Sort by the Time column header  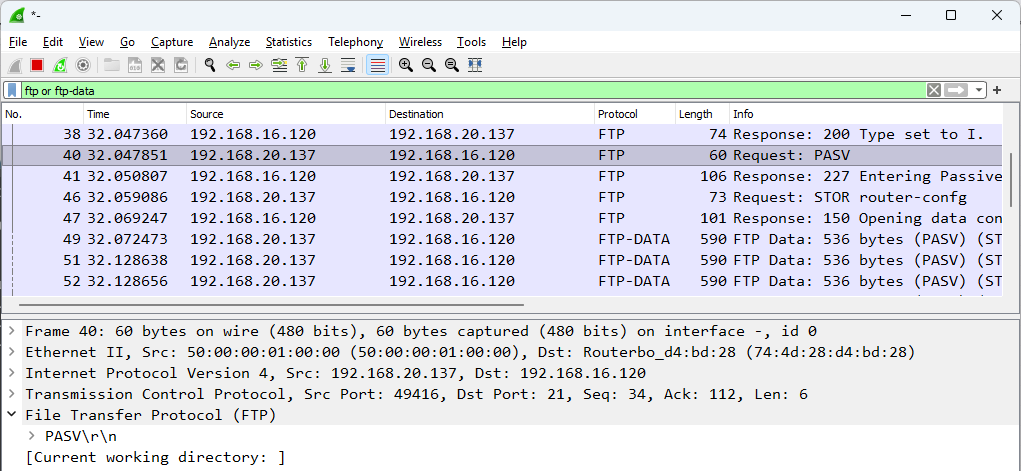(x=135, y=114)
